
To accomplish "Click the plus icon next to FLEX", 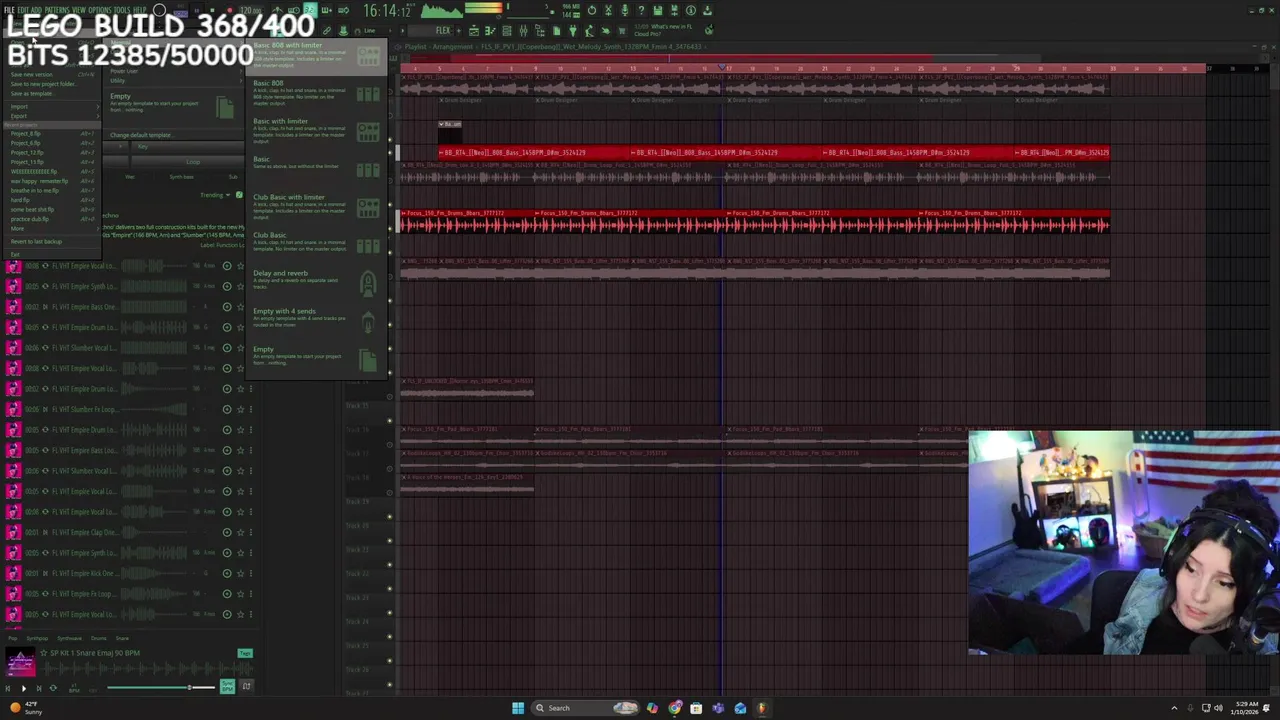I will coord(458,30).
